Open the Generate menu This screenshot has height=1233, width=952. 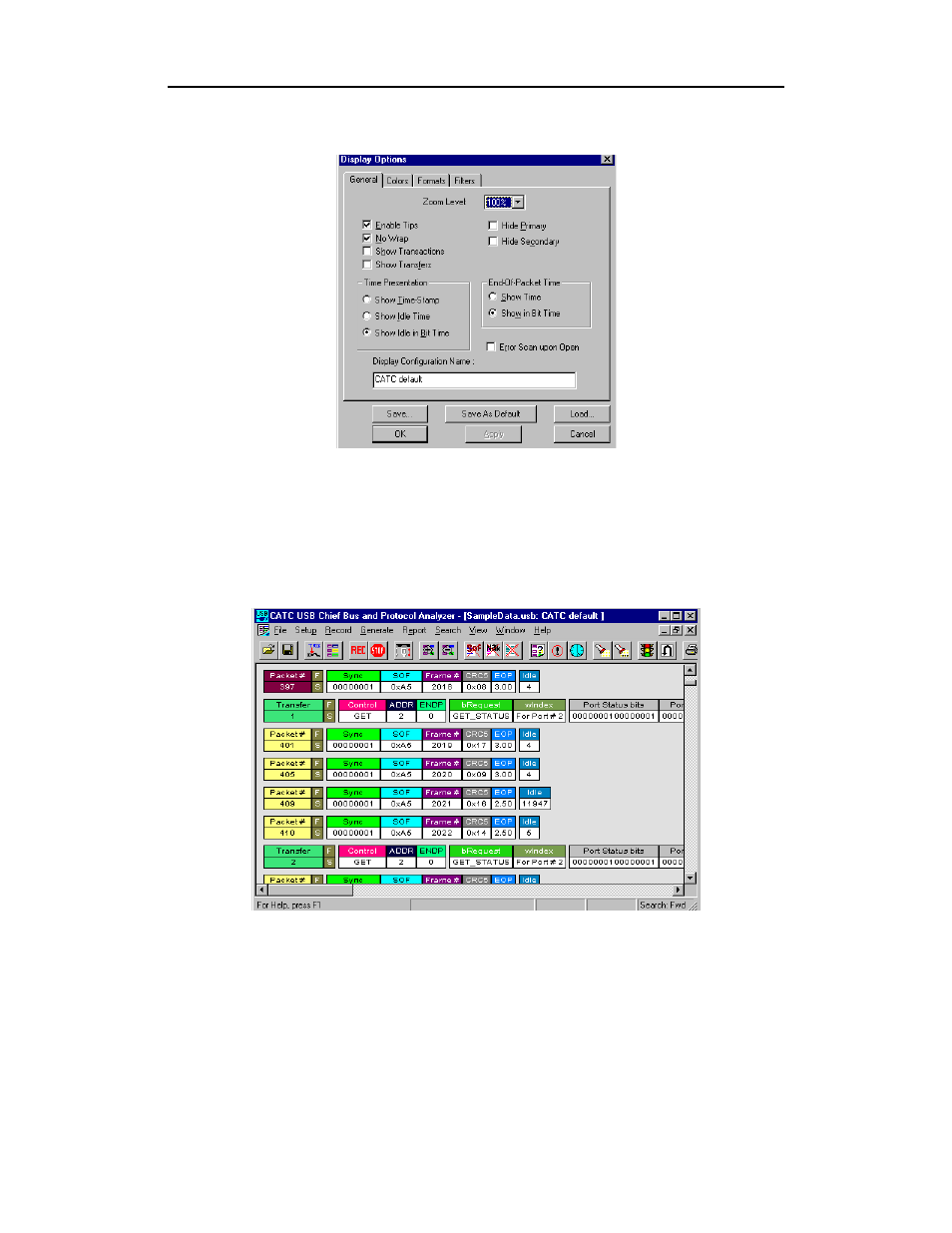[376, 630]
